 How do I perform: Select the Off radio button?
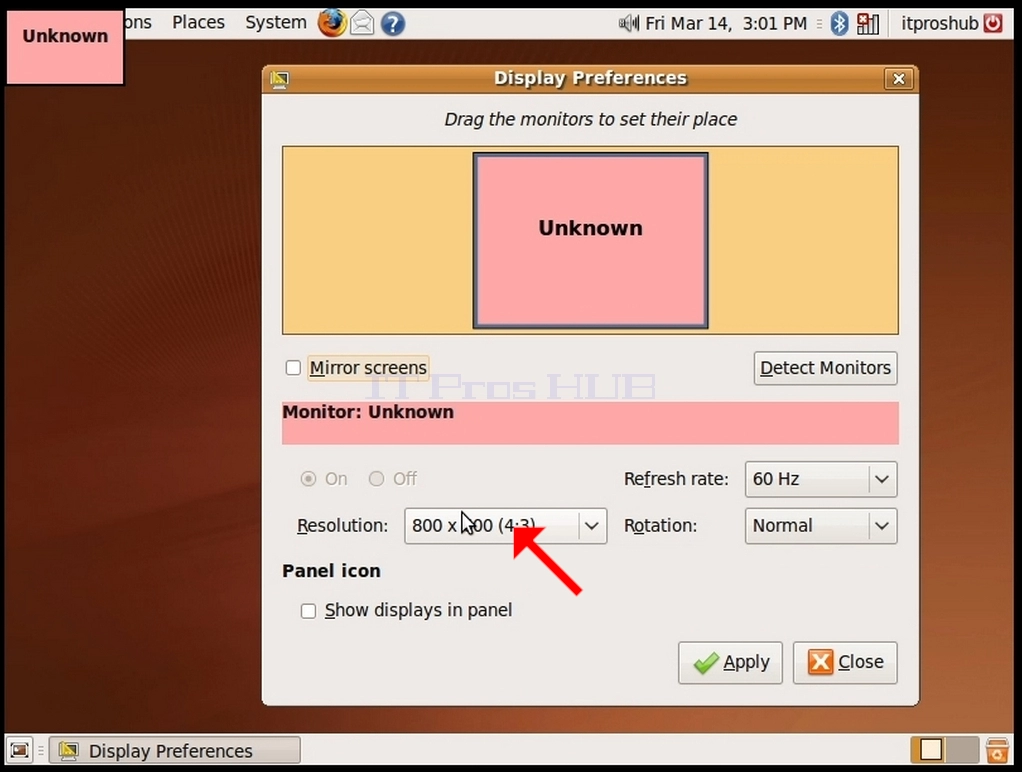pos(376,479)
